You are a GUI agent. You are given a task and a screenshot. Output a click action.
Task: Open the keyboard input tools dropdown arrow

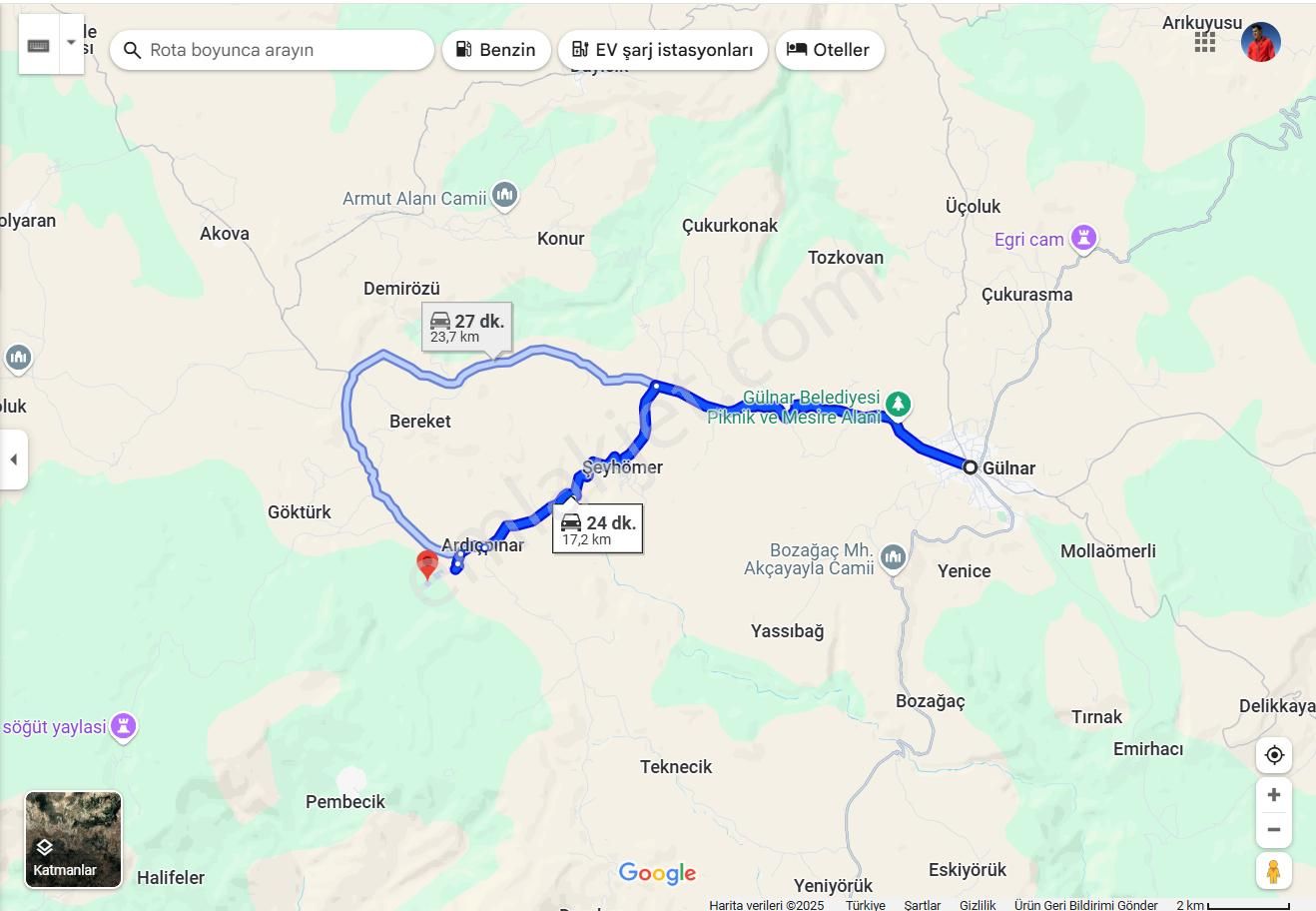[72, 44]
